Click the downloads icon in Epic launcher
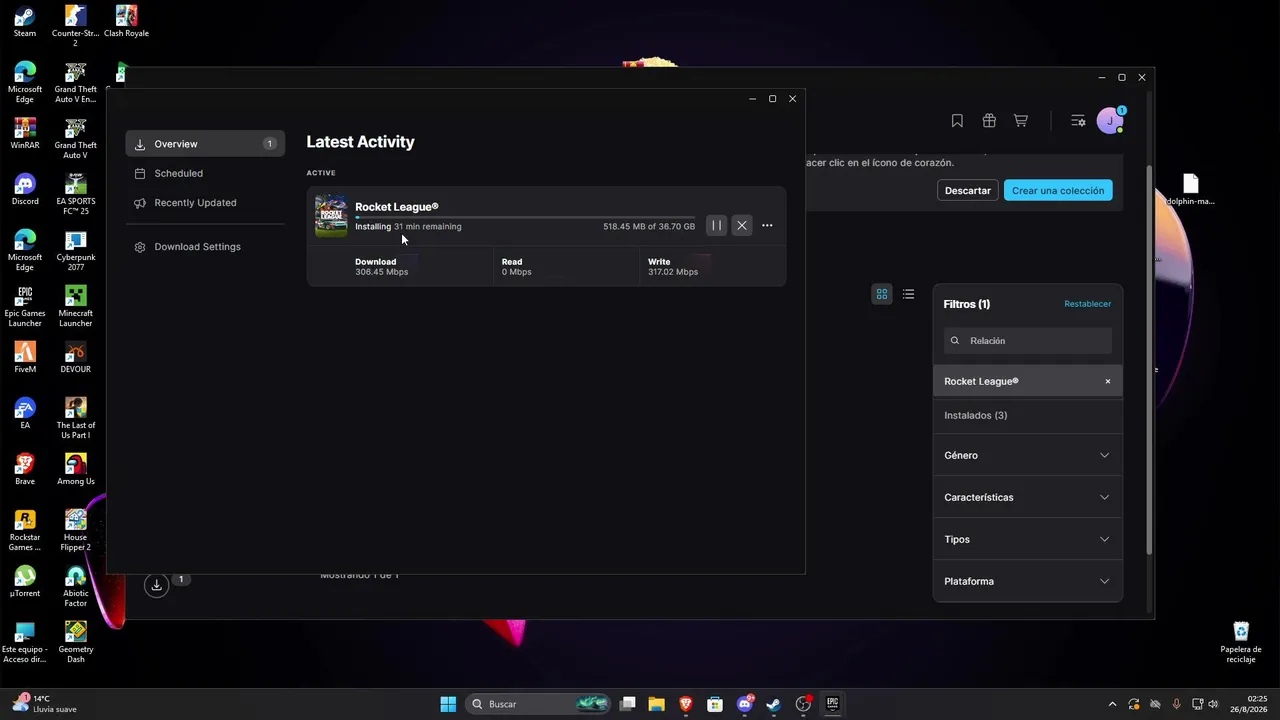1280x720 pixels. [x=156, y=585]
